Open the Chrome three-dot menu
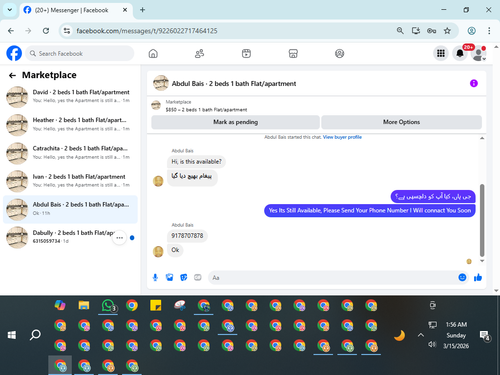The width and height of the screenshot is (500, 375). [x=489, y=31]
